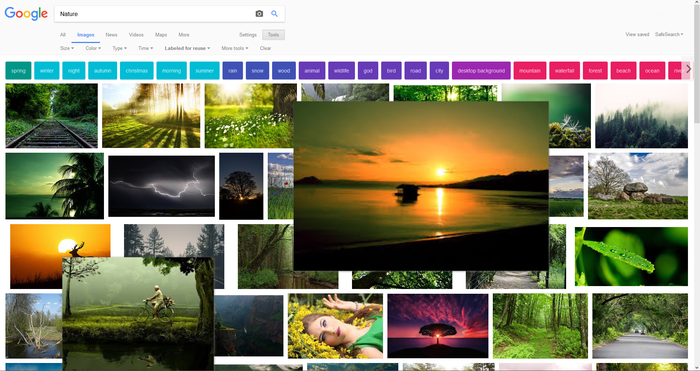The image size is (700, 371).
Task: Open the sunbeams through forest thumbnail
Action: pos(151,116)
